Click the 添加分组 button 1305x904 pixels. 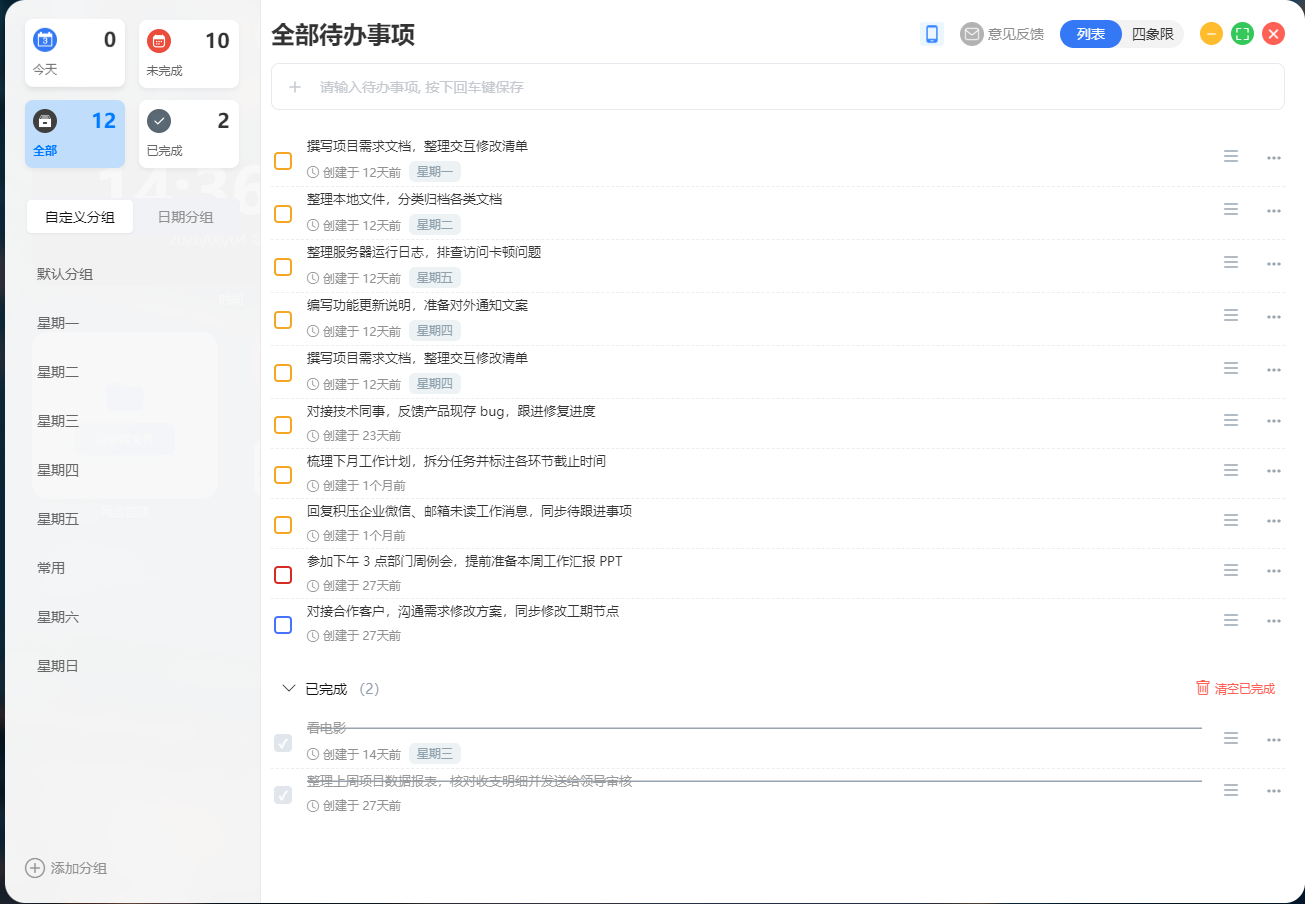(x=67, y=868)
